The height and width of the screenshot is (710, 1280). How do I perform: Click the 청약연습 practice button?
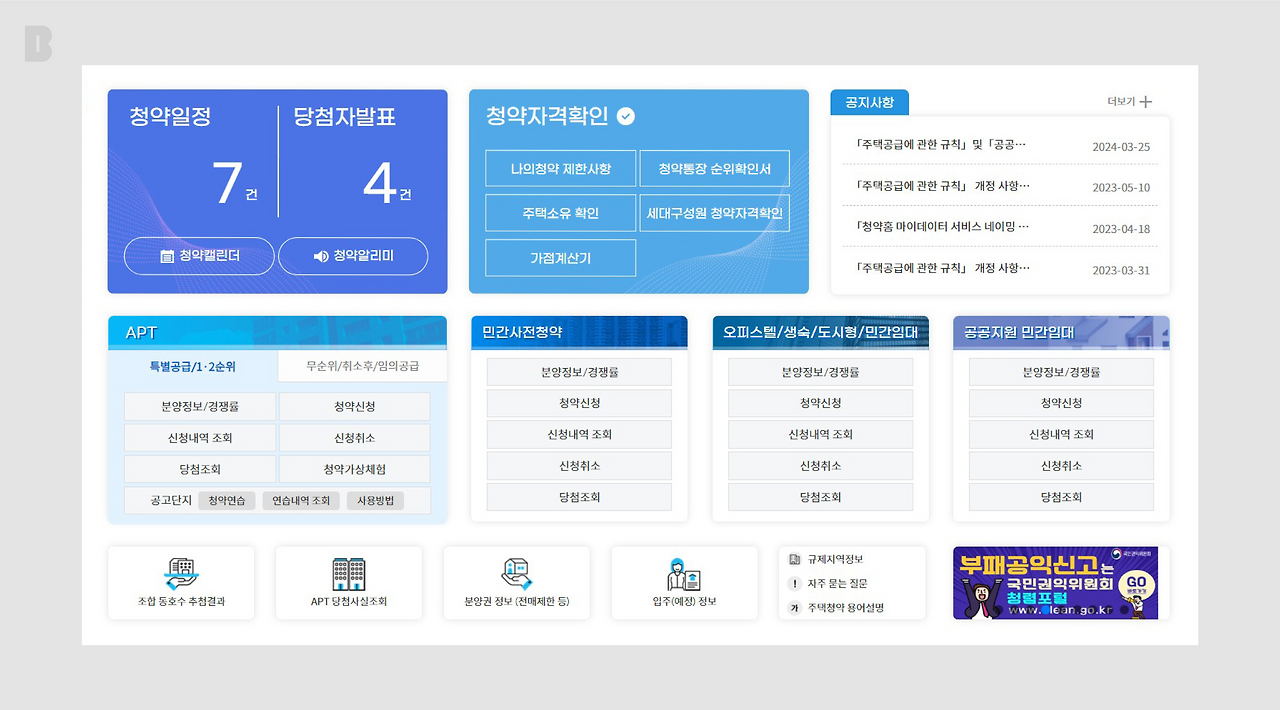pos(226,500)
